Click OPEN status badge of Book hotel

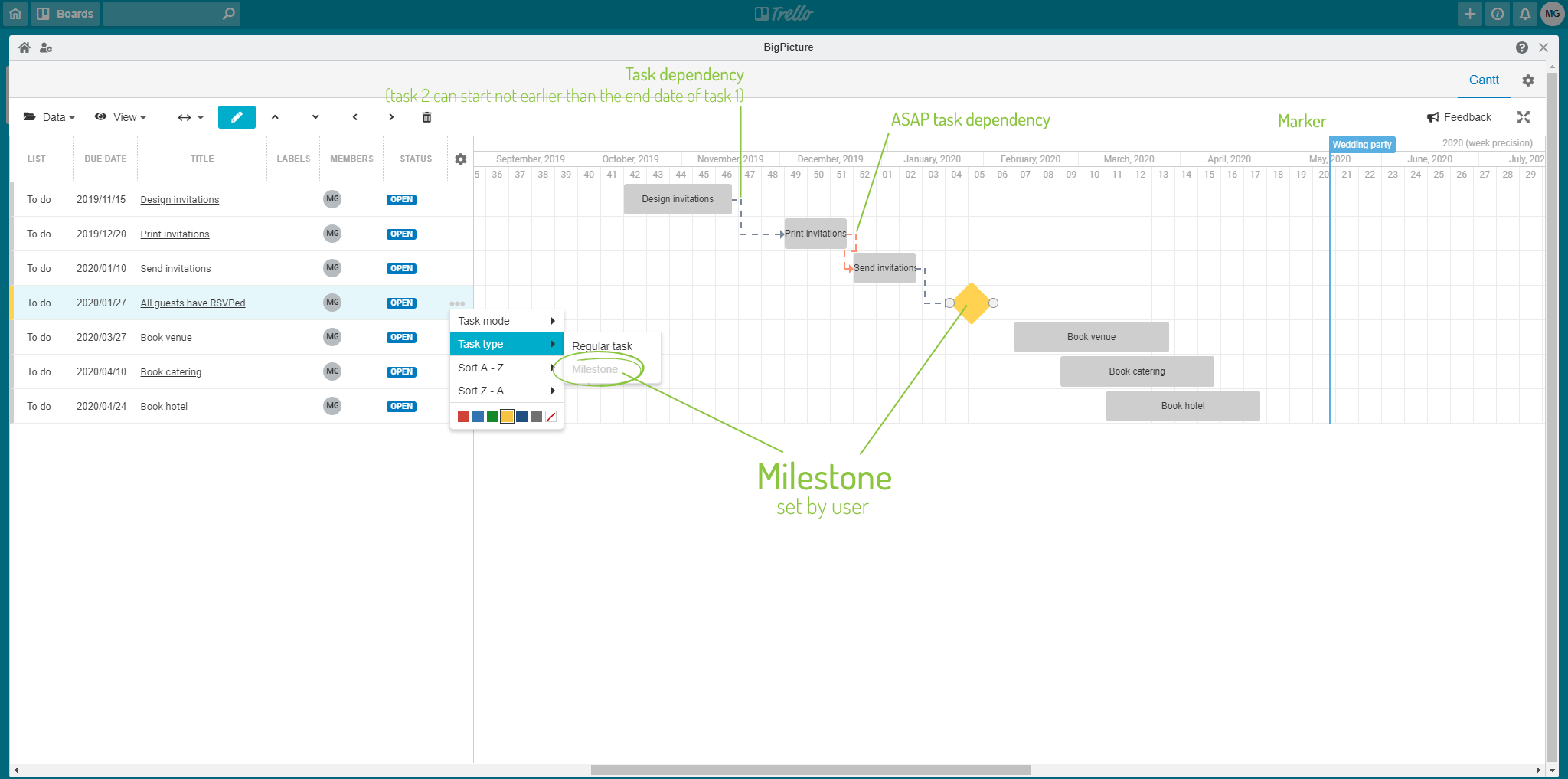click(x=401, y=407)
